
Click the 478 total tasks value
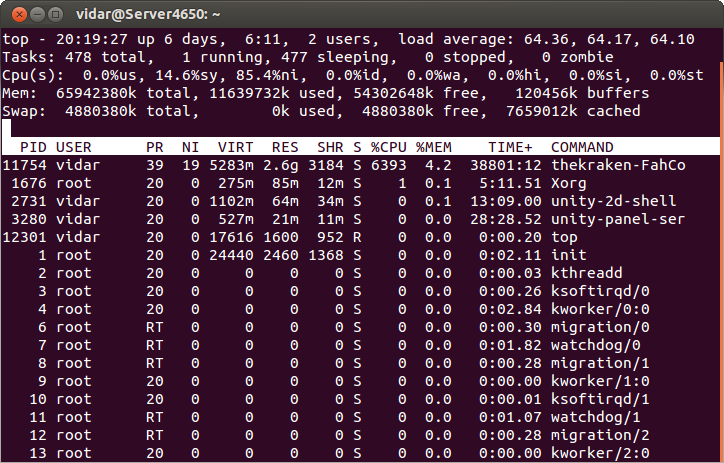click(78, 57)
